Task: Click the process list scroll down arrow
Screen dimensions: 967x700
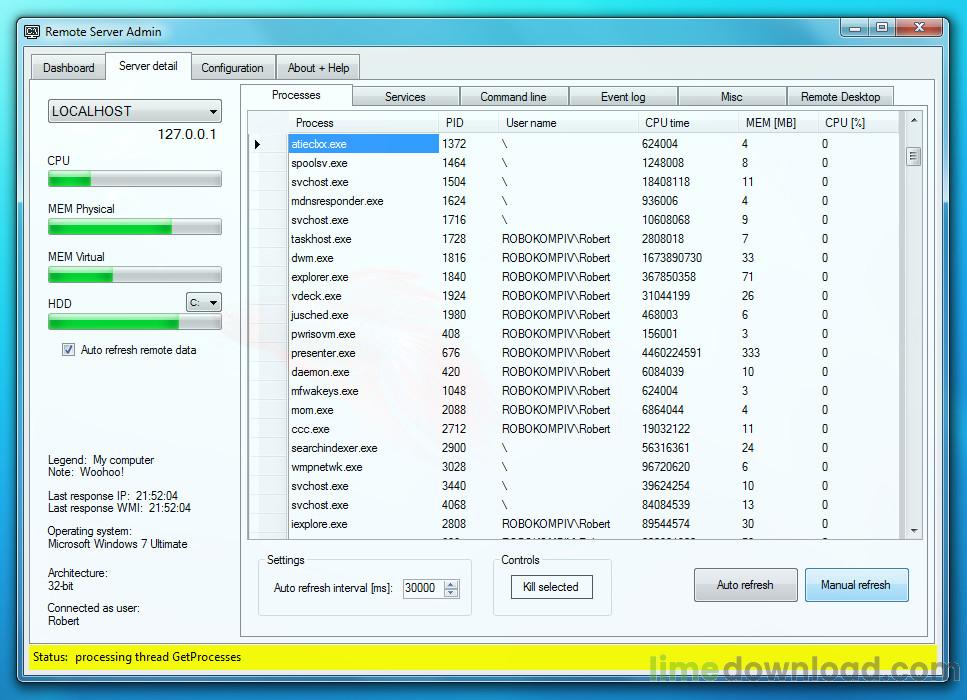Action: pos(914,530)
